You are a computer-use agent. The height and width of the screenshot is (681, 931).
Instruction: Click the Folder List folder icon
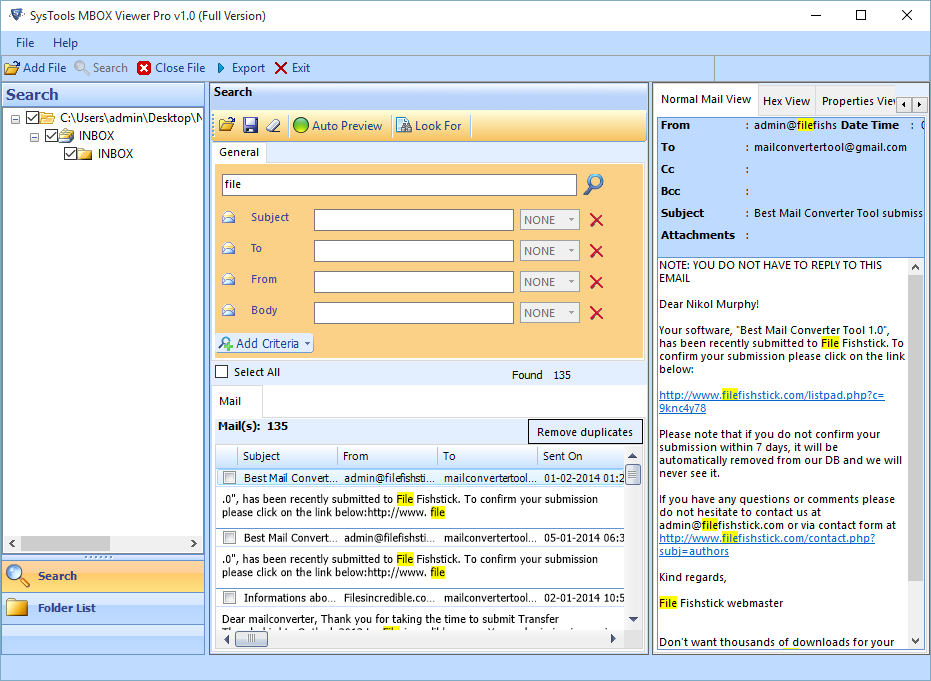(x=17, y=607)
